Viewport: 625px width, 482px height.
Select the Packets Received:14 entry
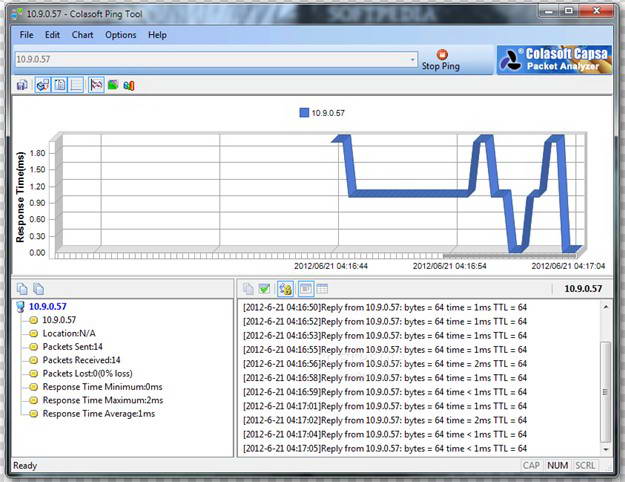coord(81,360)
